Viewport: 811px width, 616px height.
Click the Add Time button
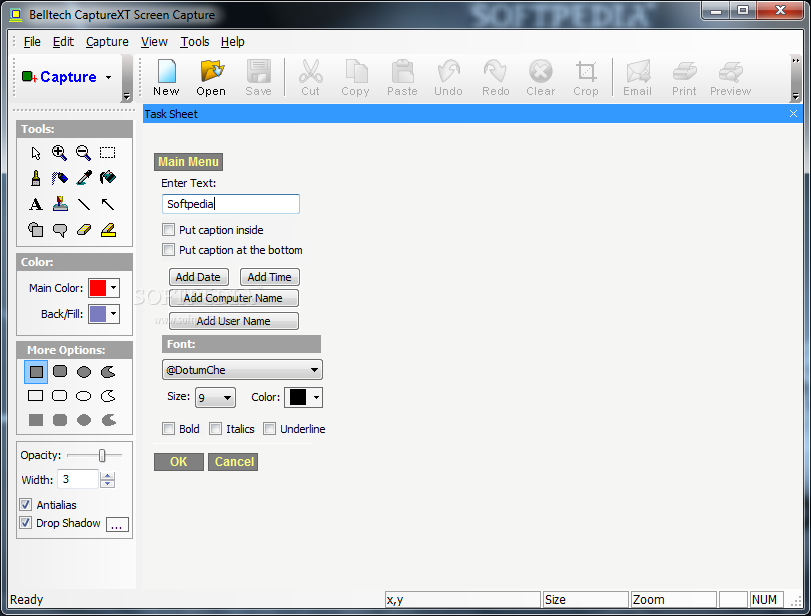coord(269,277)
